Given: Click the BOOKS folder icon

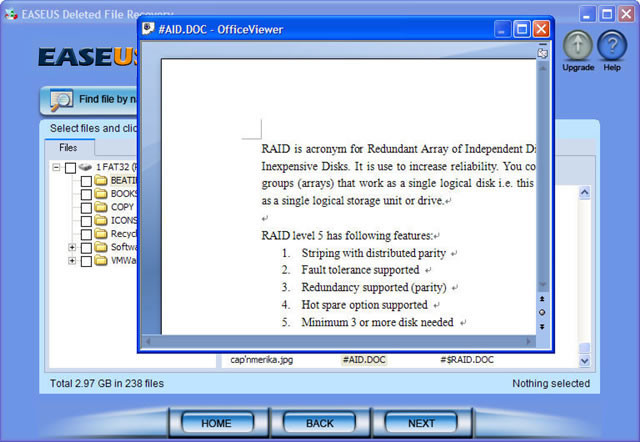Looking at the screenshot, I should 101,193.
